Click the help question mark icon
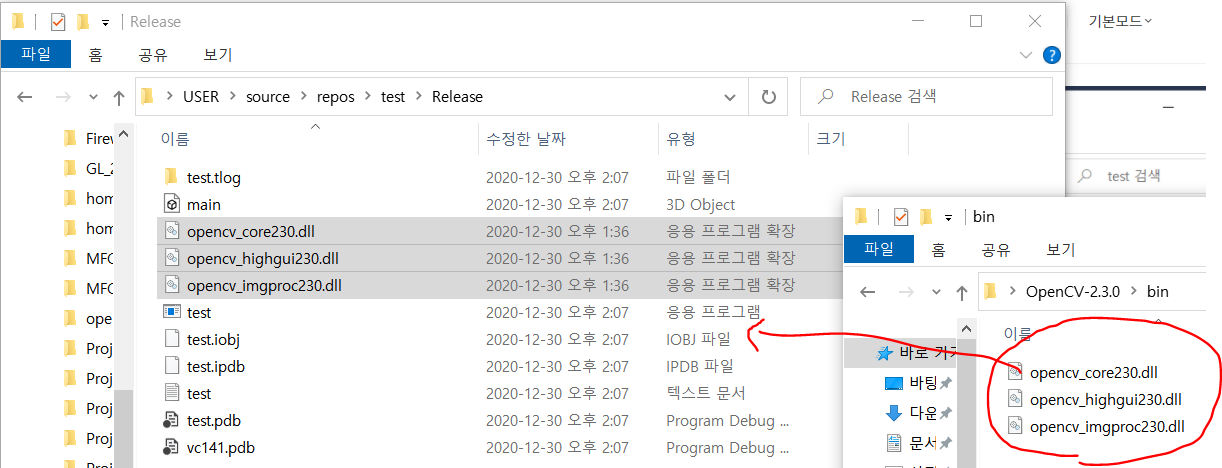Viewport: 1222px width, 468px height. click(x=1051, y=55)
